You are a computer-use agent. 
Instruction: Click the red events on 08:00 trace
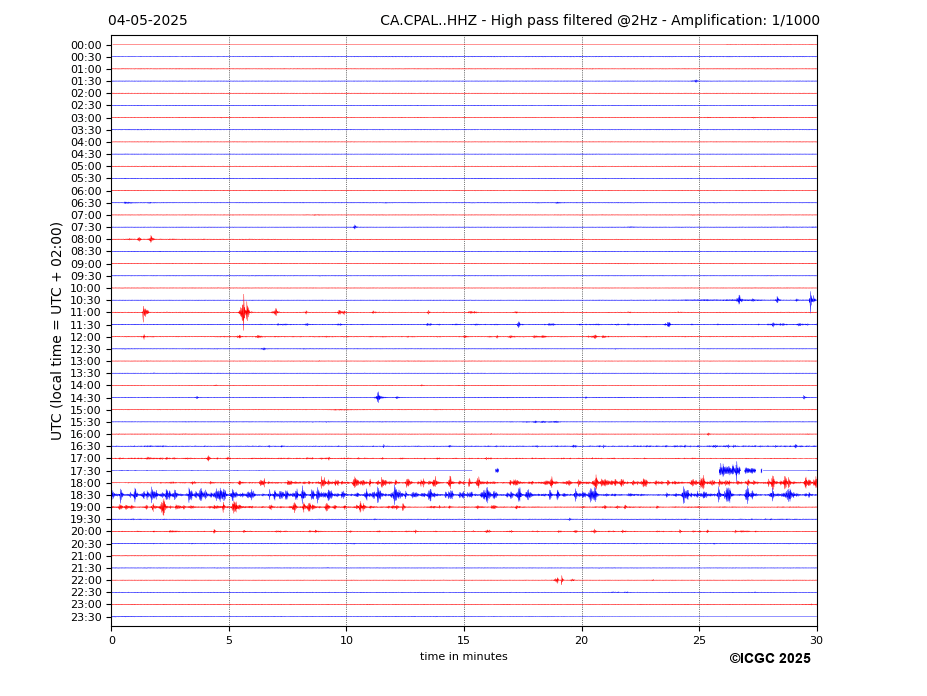(x=146, y=239)
